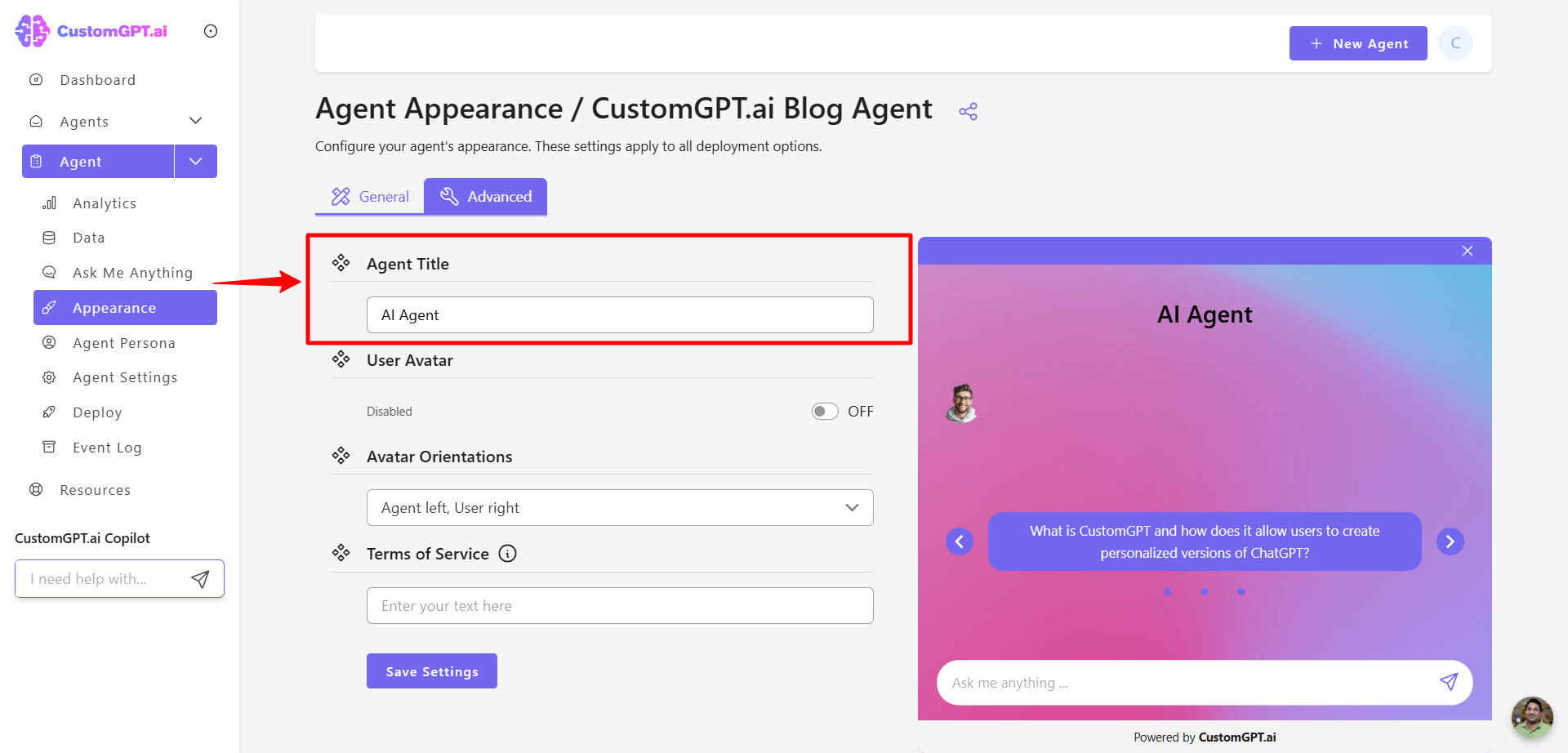Select the second carousel dot
The width and height of the screenshot is (1568, 753).
click(x=1205, y=592)
